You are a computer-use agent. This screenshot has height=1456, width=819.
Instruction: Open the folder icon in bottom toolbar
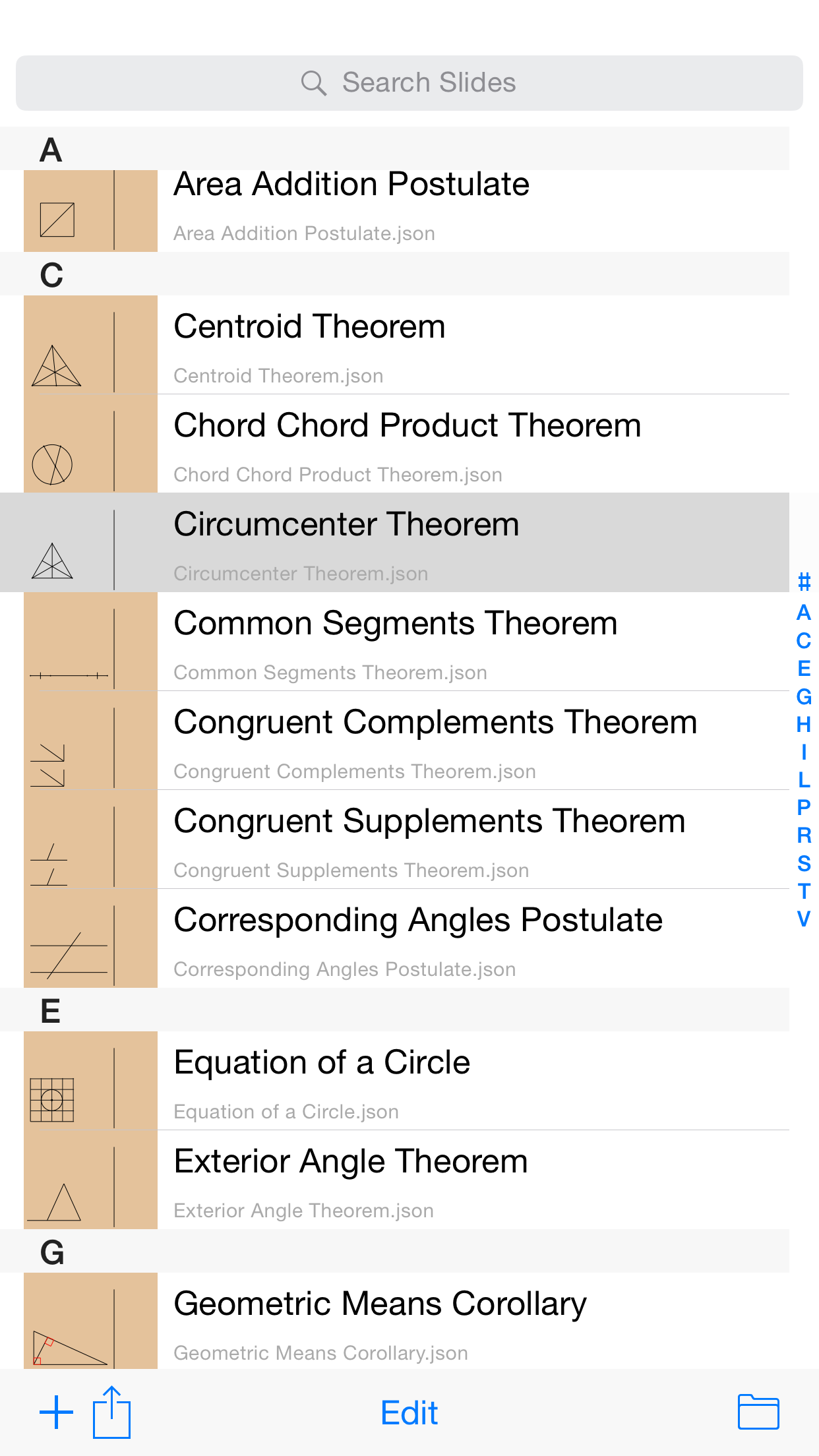(x=758, y=1412)
